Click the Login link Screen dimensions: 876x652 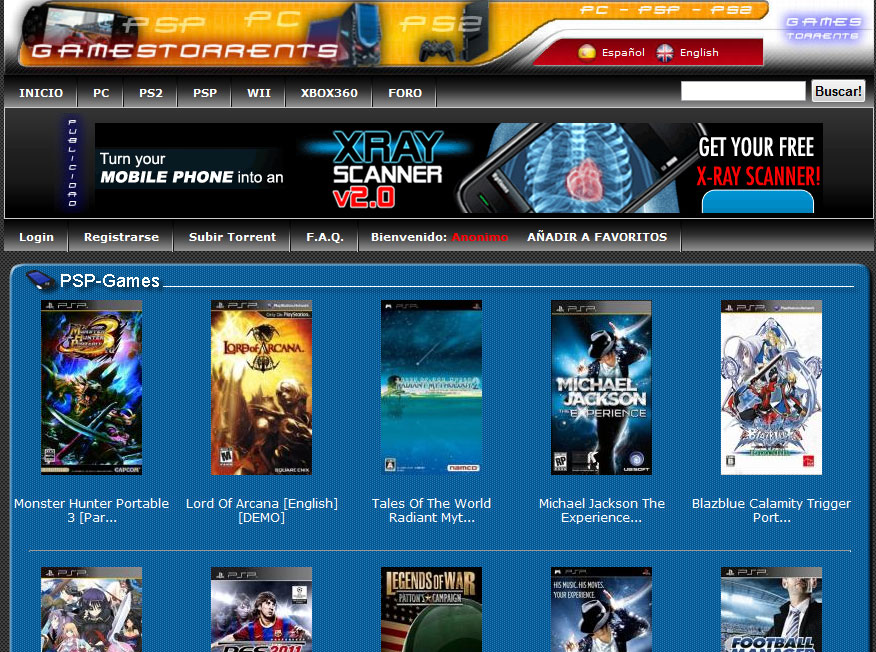coord(36,237)
